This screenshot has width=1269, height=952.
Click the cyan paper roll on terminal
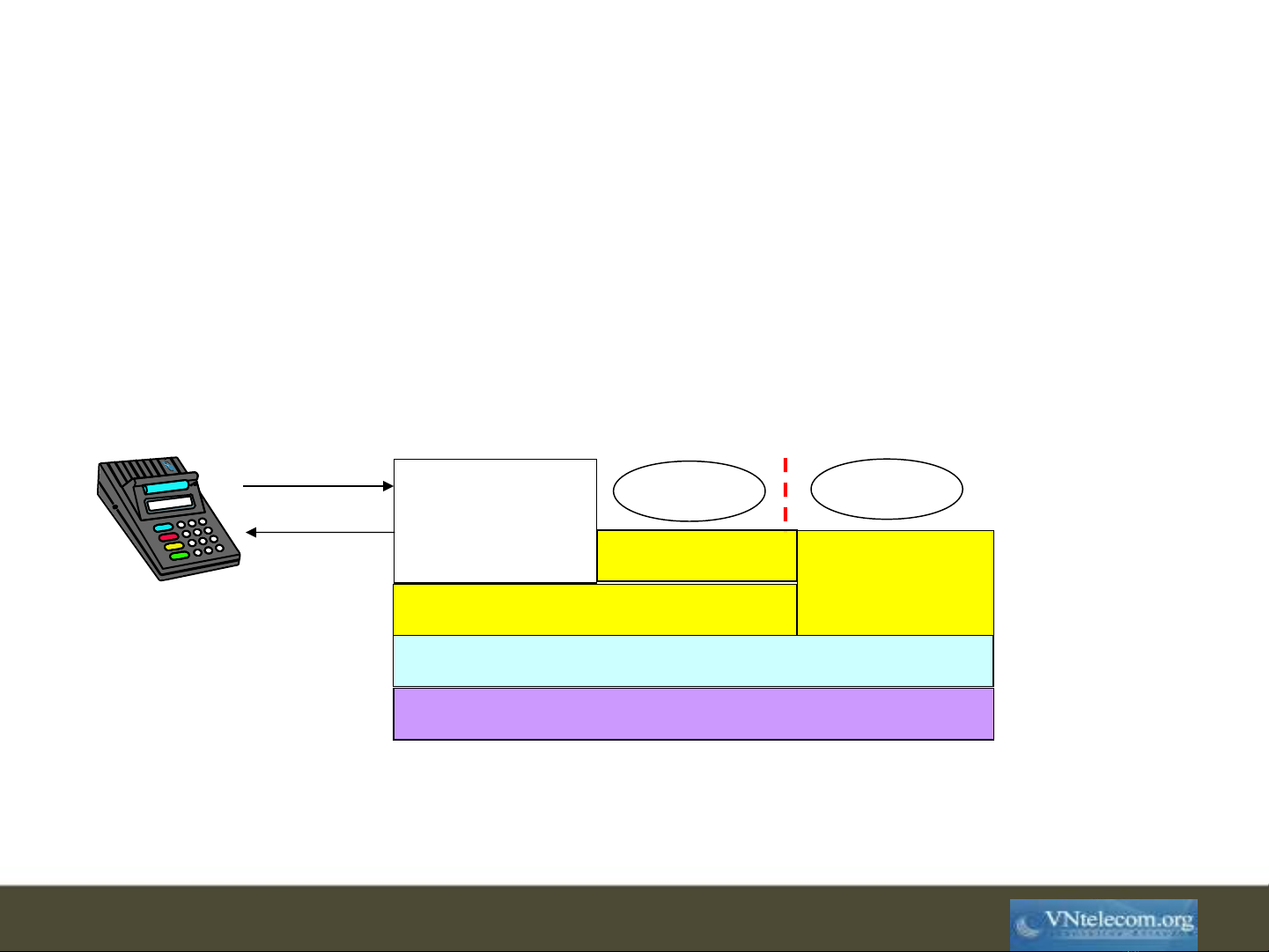click(x=167, y=487)
